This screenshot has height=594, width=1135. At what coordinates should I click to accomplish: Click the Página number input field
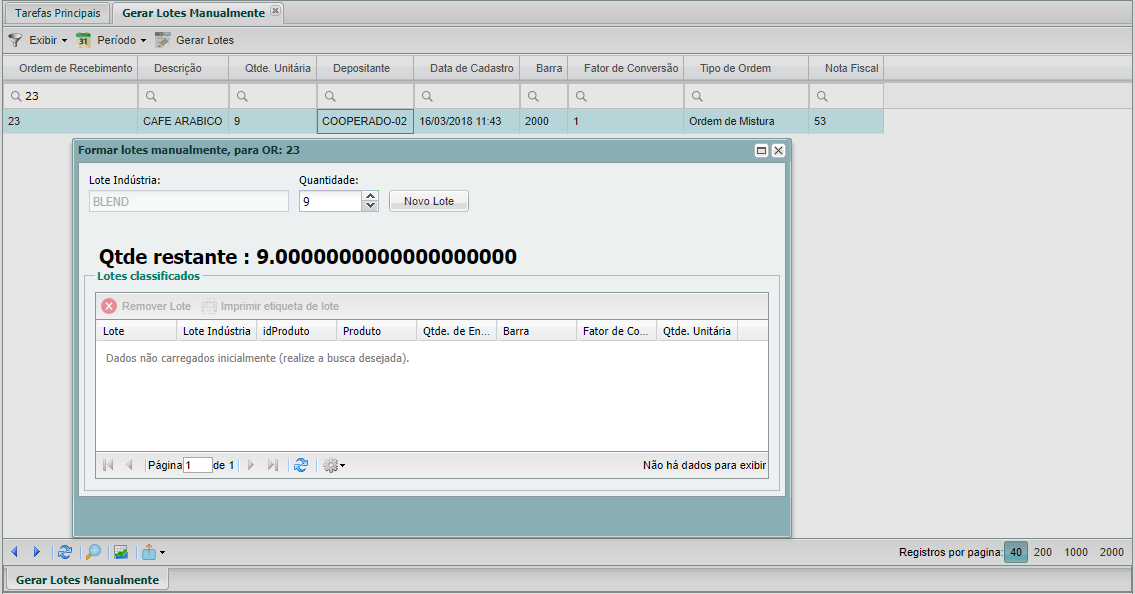(198, 465)
